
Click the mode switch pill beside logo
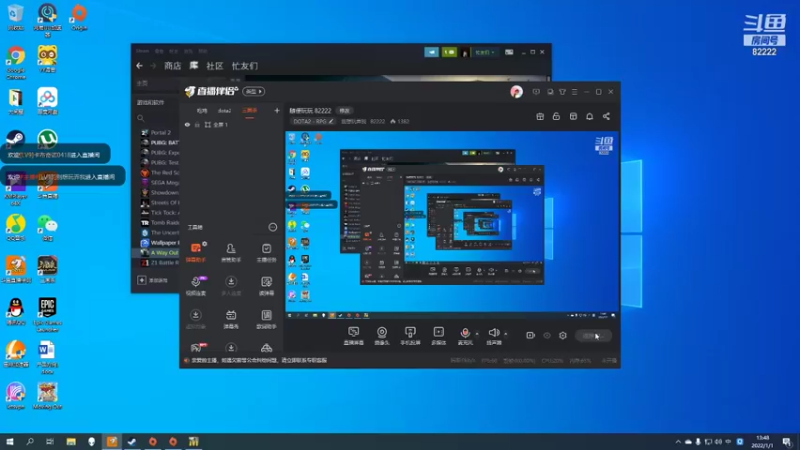(x=254, y=91)
